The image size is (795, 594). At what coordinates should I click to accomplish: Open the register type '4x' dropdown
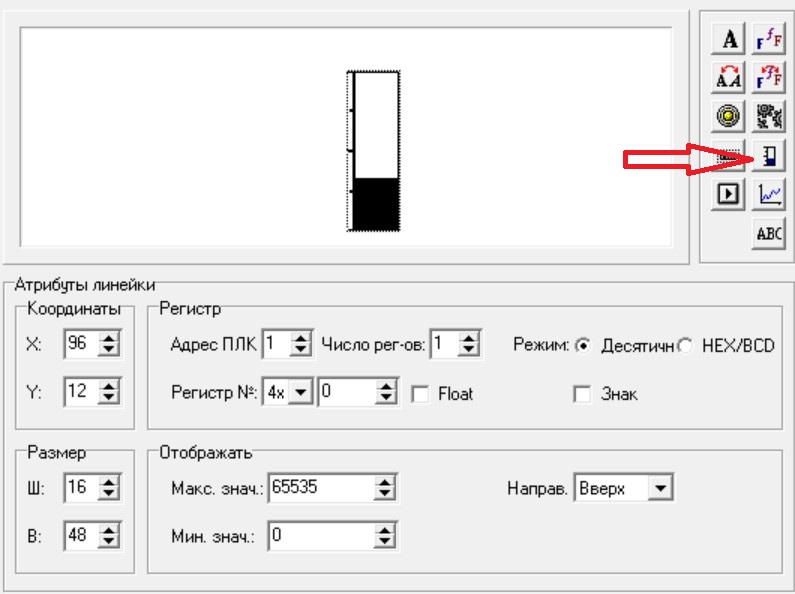coord(303,393)
